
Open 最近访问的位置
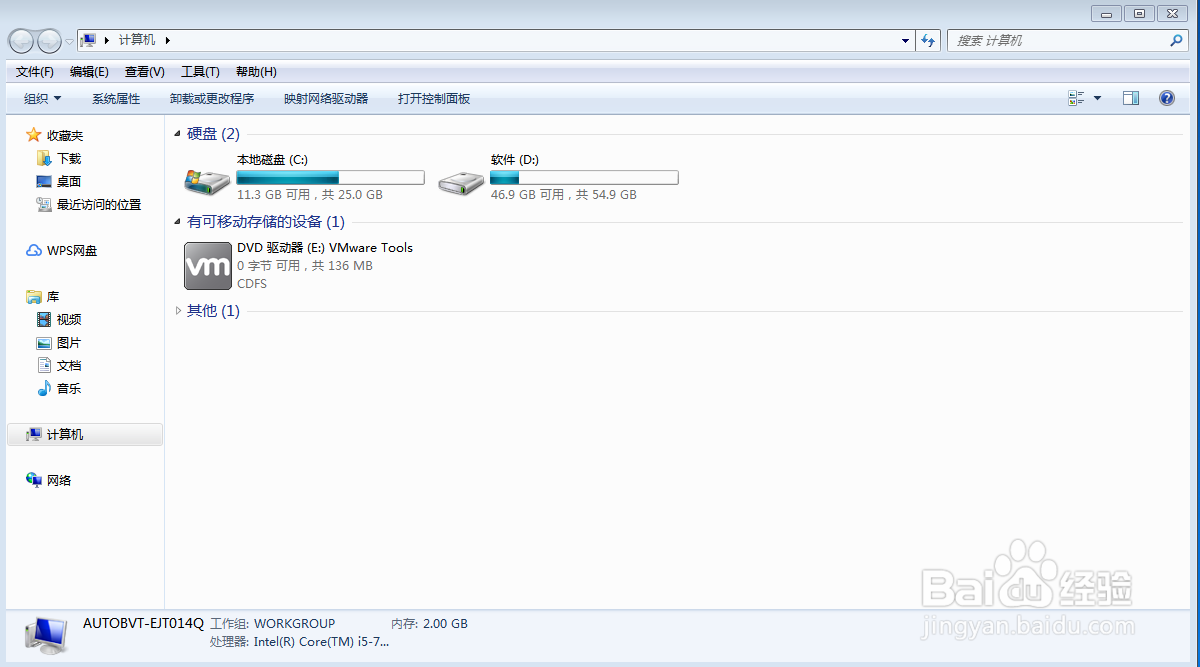pyautogui.click(x=88, y=204)
